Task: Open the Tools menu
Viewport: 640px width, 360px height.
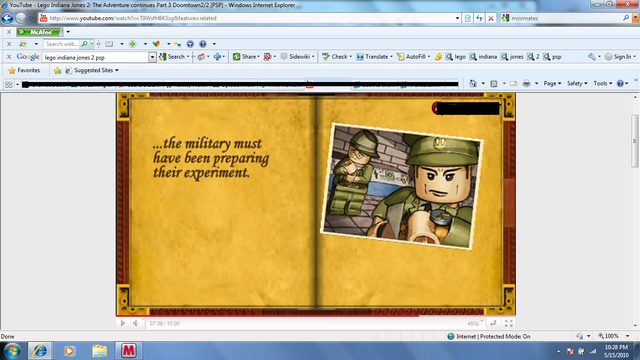Action: [602, 83]
